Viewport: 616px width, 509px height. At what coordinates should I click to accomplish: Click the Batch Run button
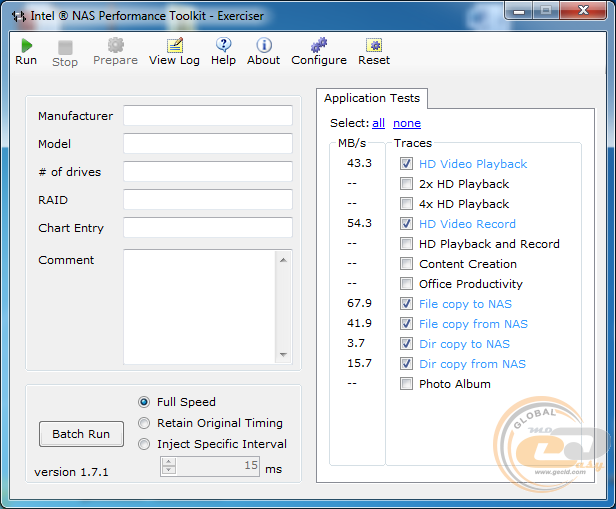tap(81, 434)
